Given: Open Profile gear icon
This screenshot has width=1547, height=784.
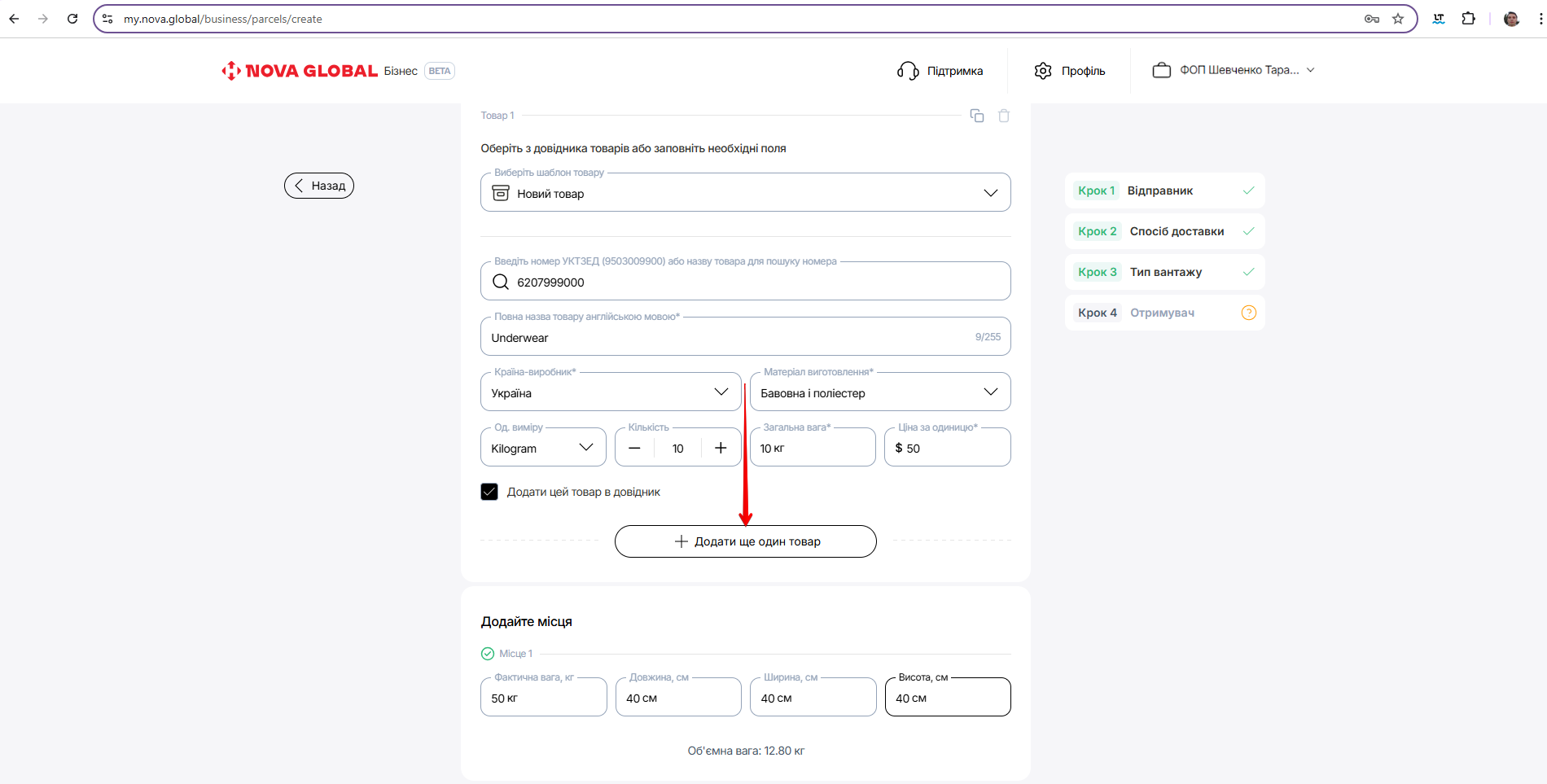Looking at the screenshot, I should [1043, 71].
